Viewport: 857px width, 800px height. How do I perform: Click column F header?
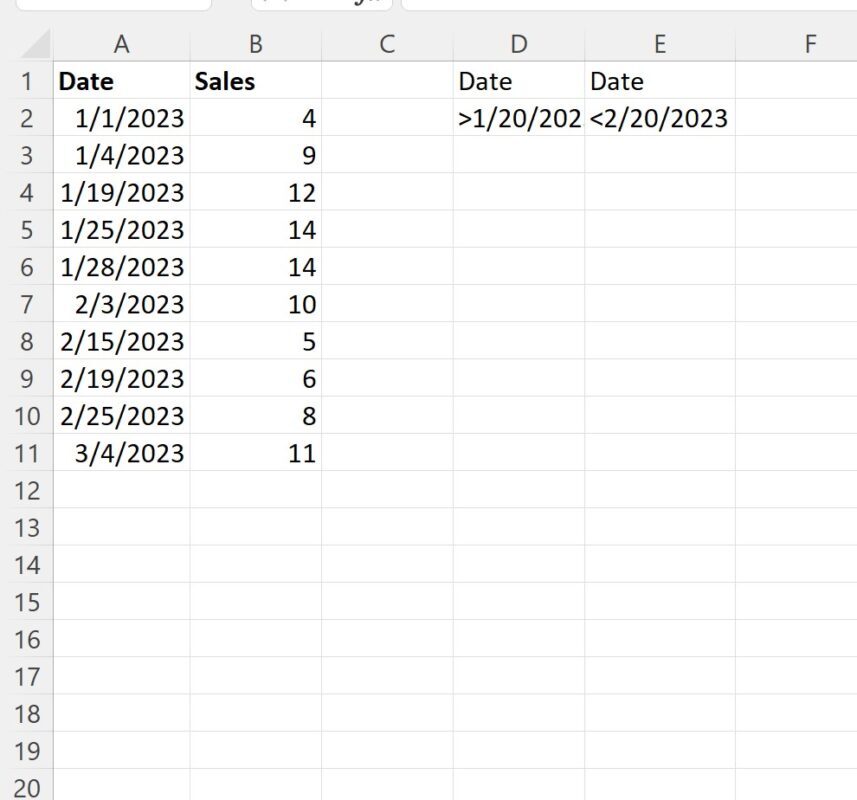coord(809,44)
